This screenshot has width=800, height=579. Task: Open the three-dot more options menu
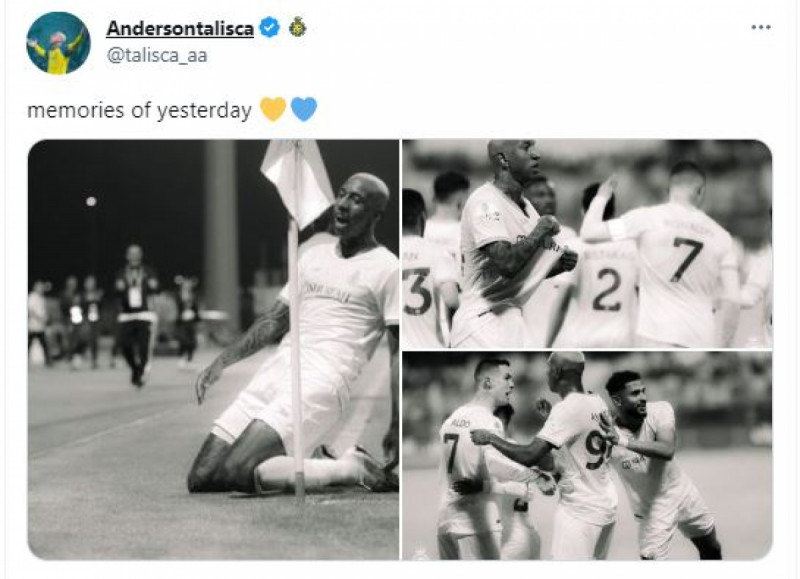pyautogui.click(x=761, y=28)
